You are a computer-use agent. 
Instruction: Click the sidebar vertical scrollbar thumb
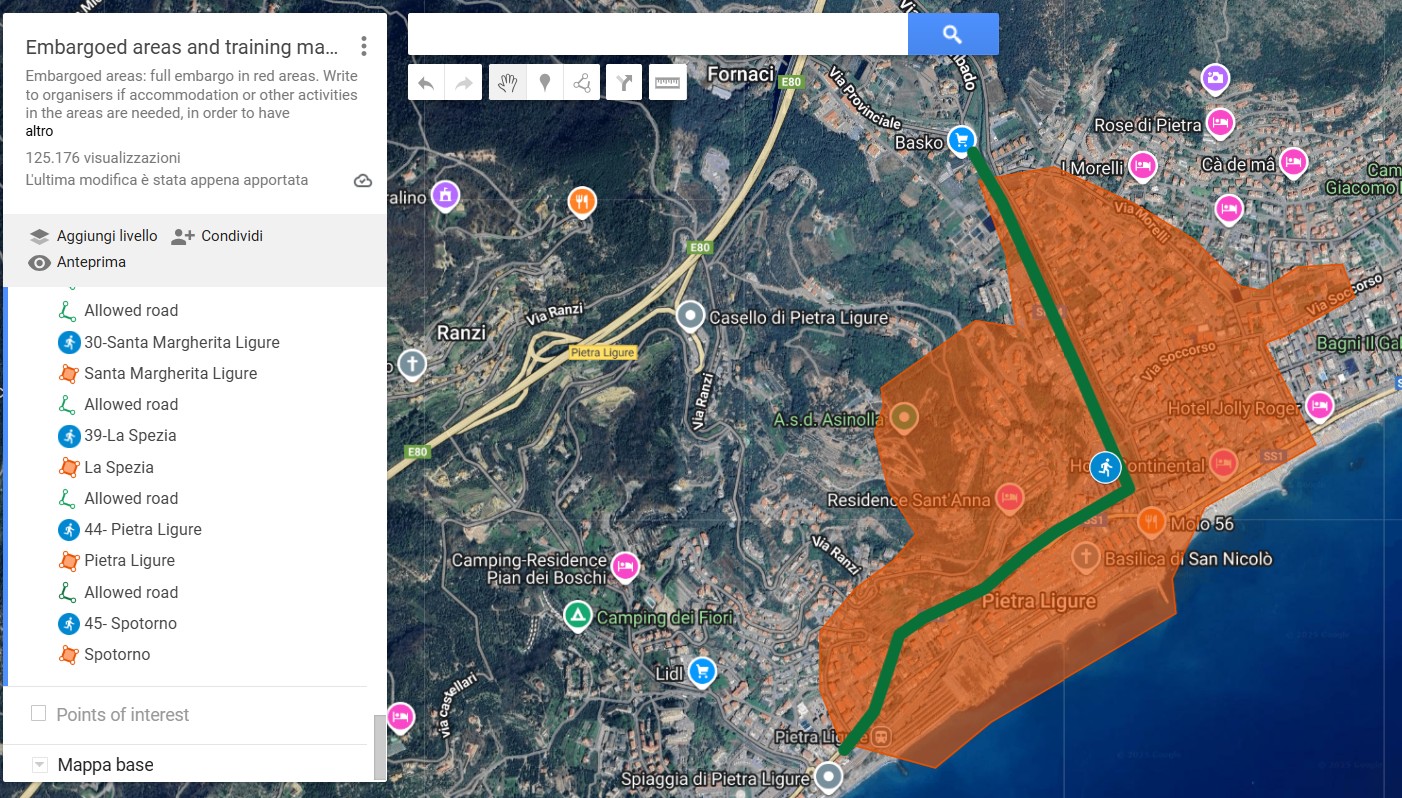(379, 746)
